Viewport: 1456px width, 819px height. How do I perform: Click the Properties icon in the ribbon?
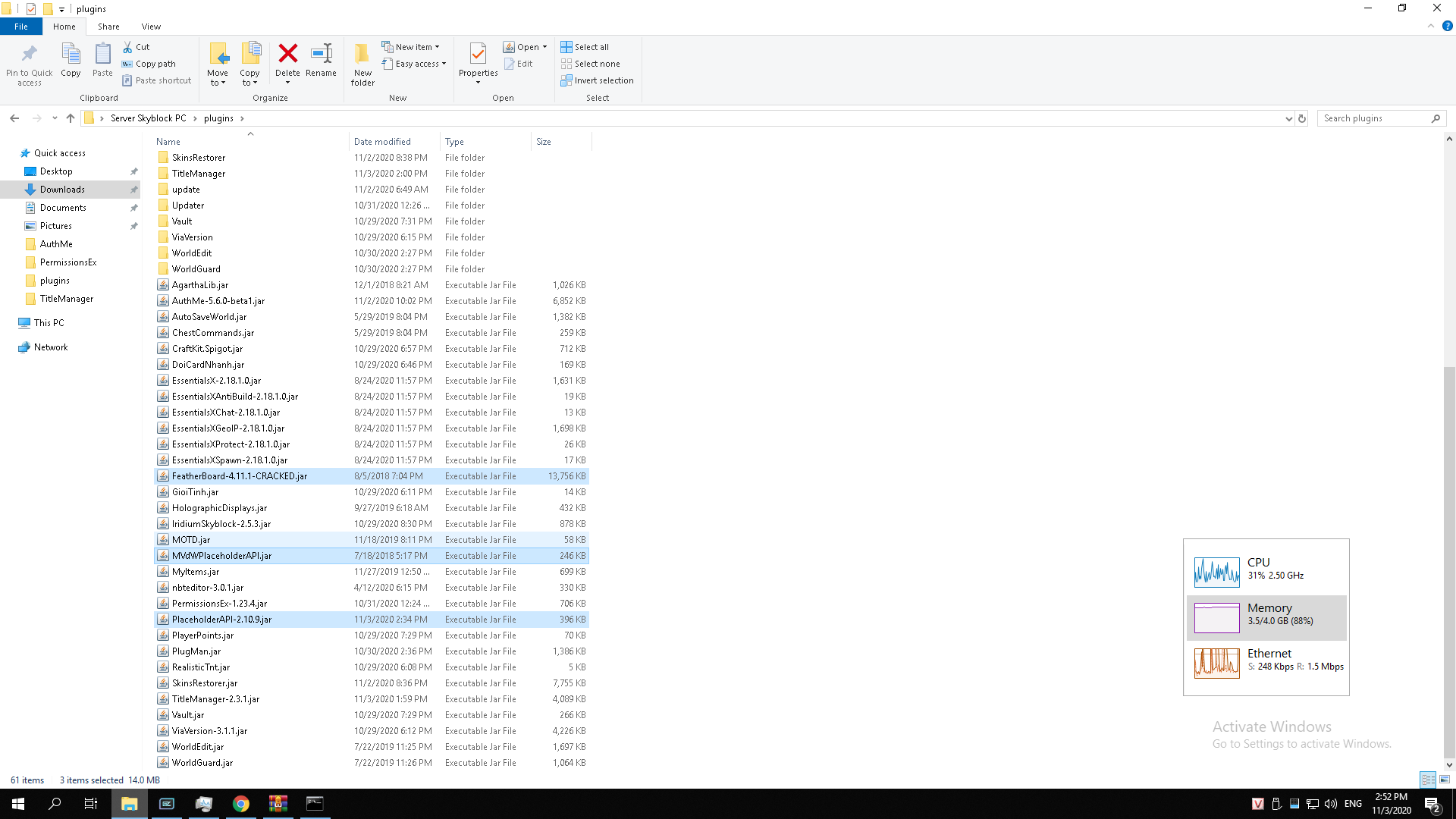pyautogui.click(x=478, y=55)
